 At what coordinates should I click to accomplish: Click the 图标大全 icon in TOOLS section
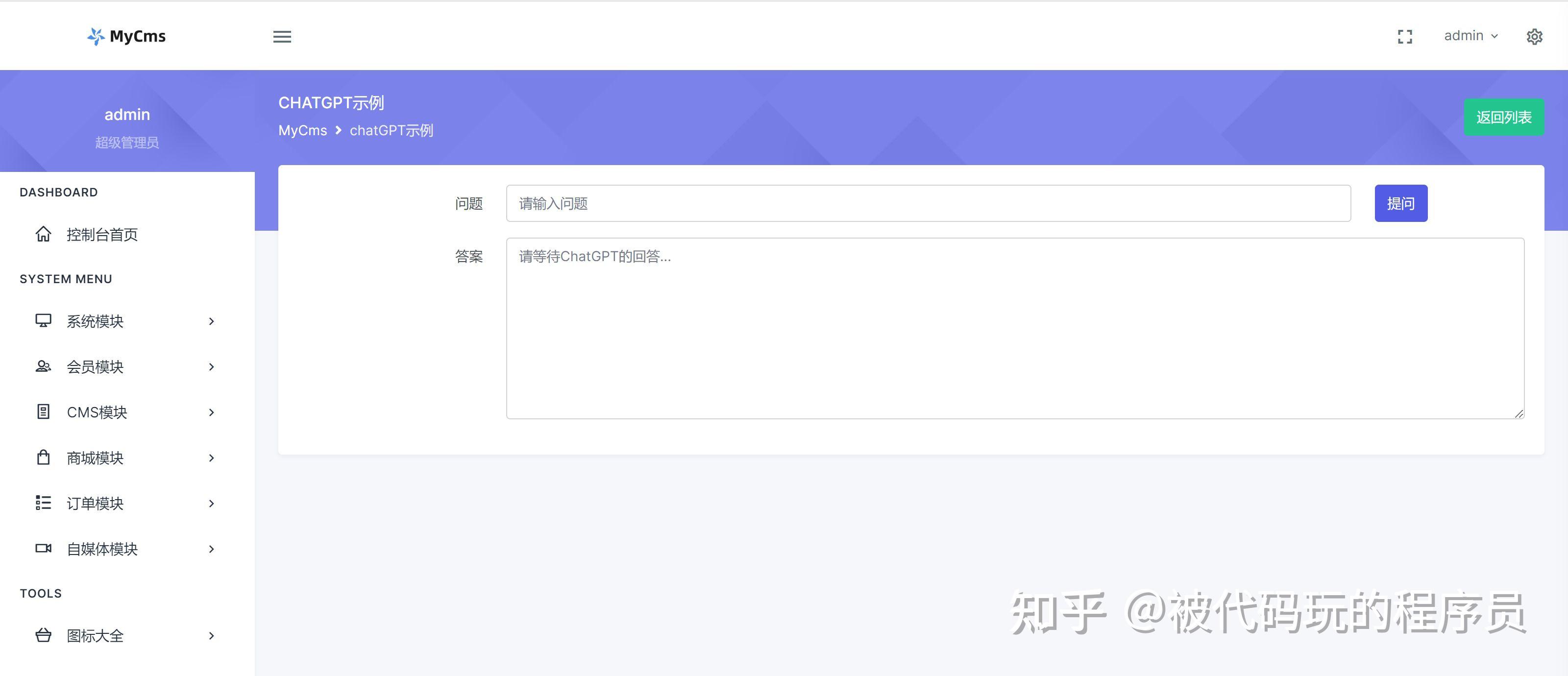coord(43,636)
